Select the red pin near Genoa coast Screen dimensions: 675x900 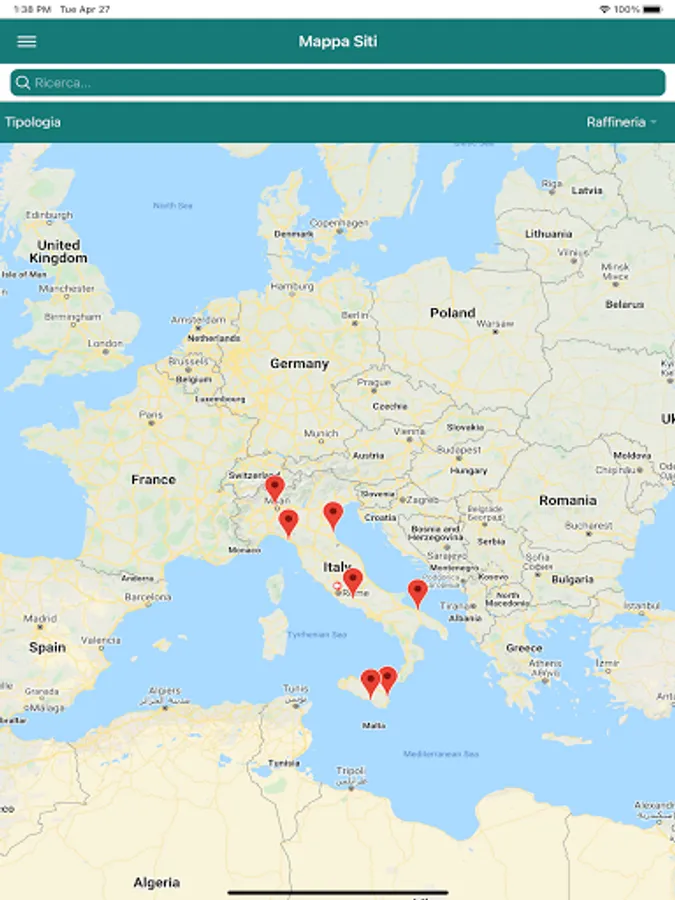point(288,523)
